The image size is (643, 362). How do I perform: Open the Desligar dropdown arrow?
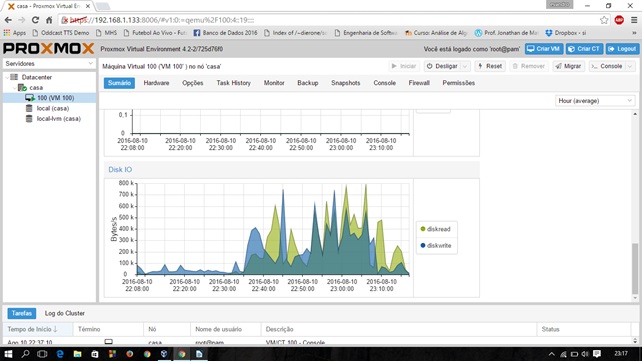[465, 66]
